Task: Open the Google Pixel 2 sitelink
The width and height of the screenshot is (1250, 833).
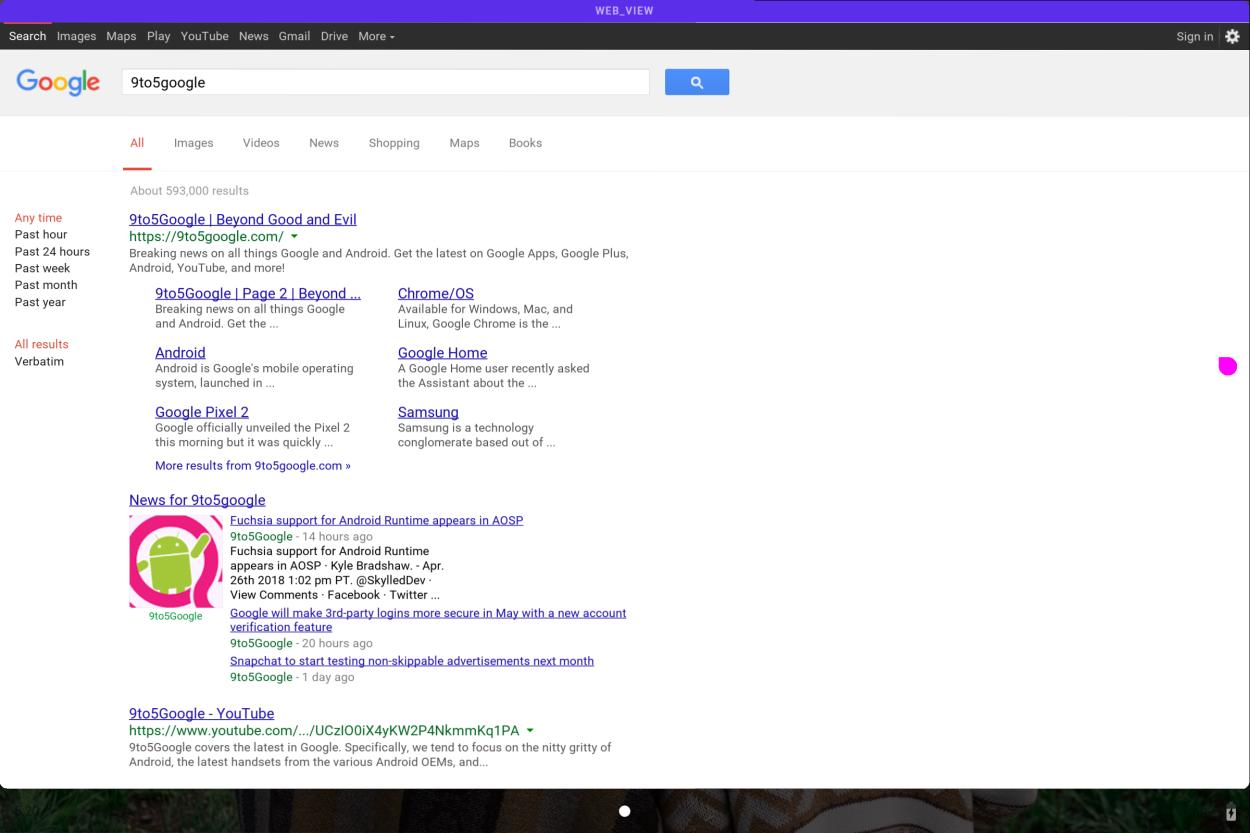Action: coord(202,412)
